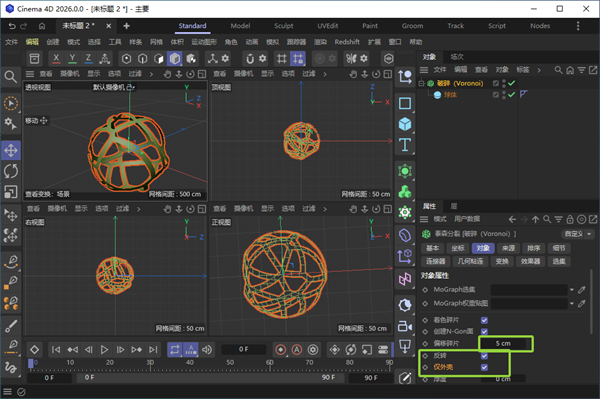
Task: Open the layout options three-dot menu
Action: pos(578,26)
